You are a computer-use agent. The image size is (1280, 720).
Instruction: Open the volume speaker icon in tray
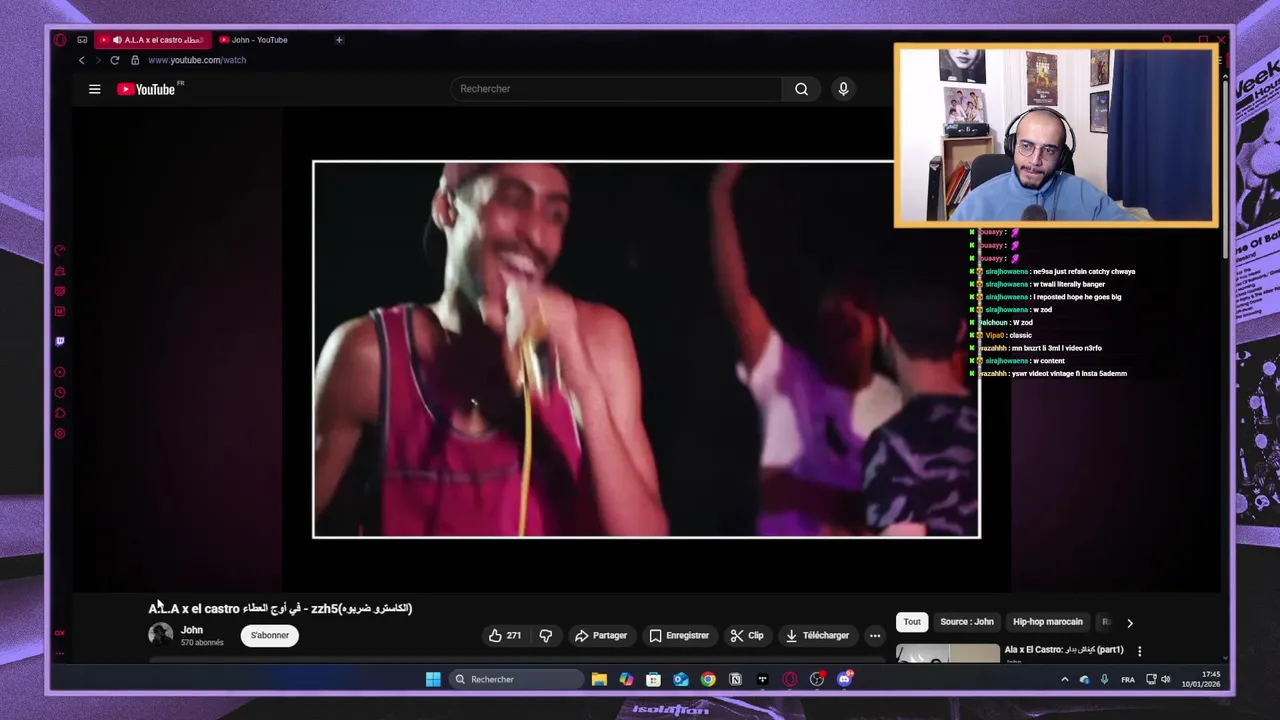(1165, 680)
